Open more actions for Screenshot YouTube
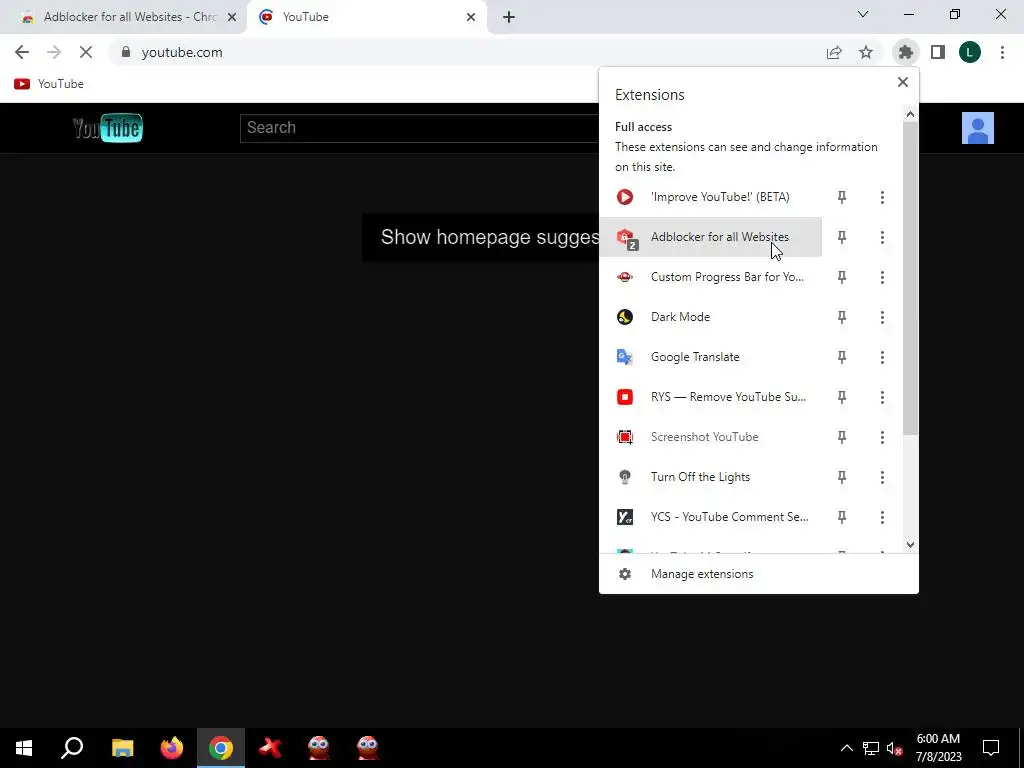Image resolution: width=1024 pixels, height=768 pixels. click(882, 437)
